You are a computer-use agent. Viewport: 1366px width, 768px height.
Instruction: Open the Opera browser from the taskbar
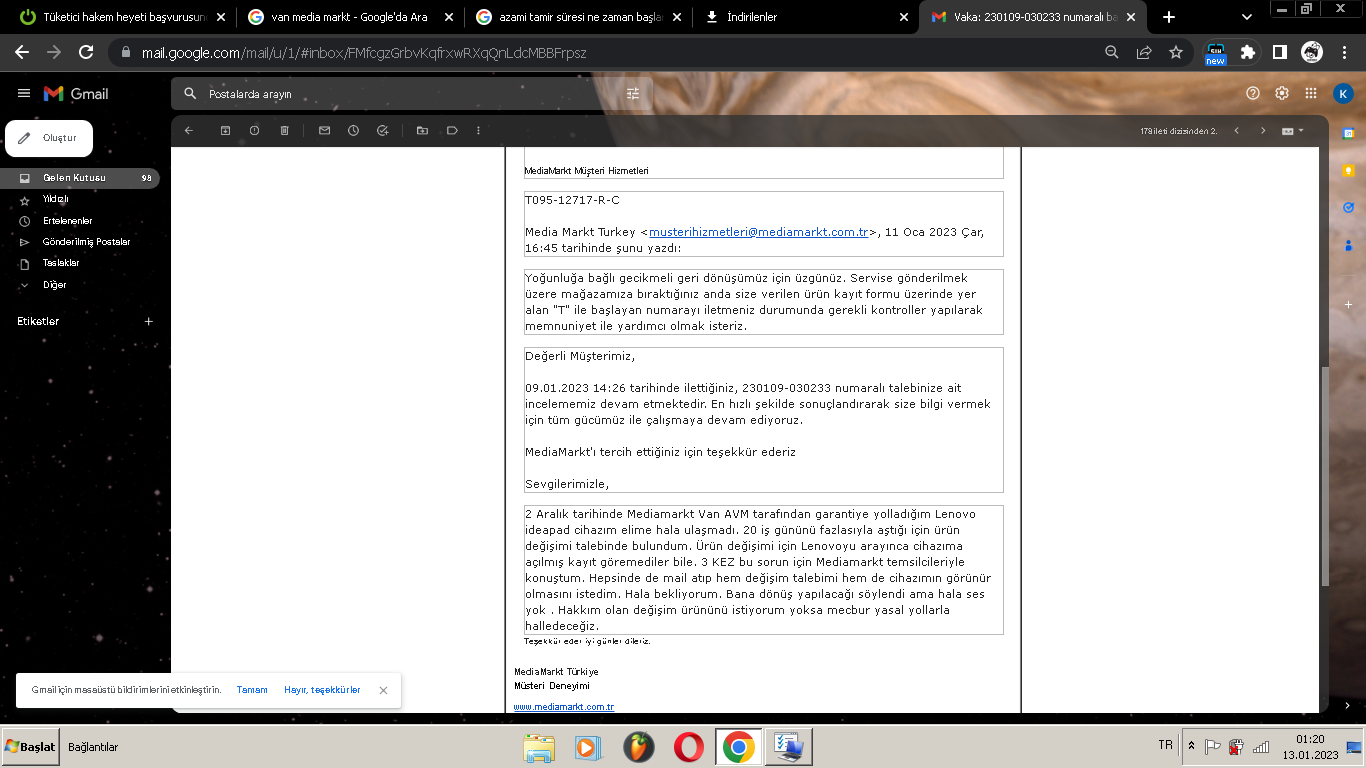point(688,748)
